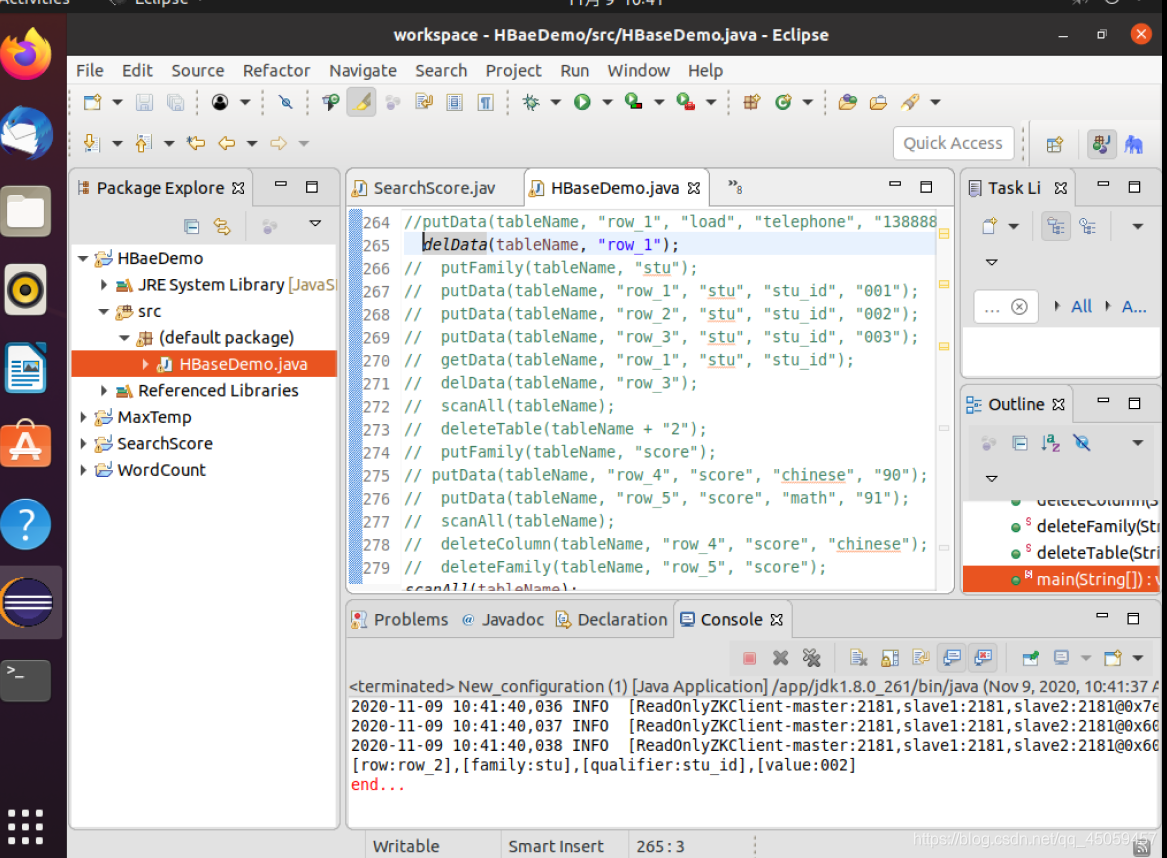This screenshot has height=858, width=1167.
Task: Click the Open Task icon
Action: [878, 102]
